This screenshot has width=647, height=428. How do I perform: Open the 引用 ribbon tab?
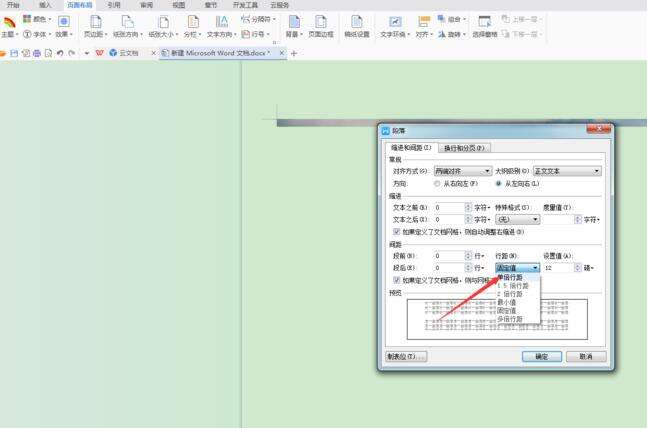pos(114,5)
